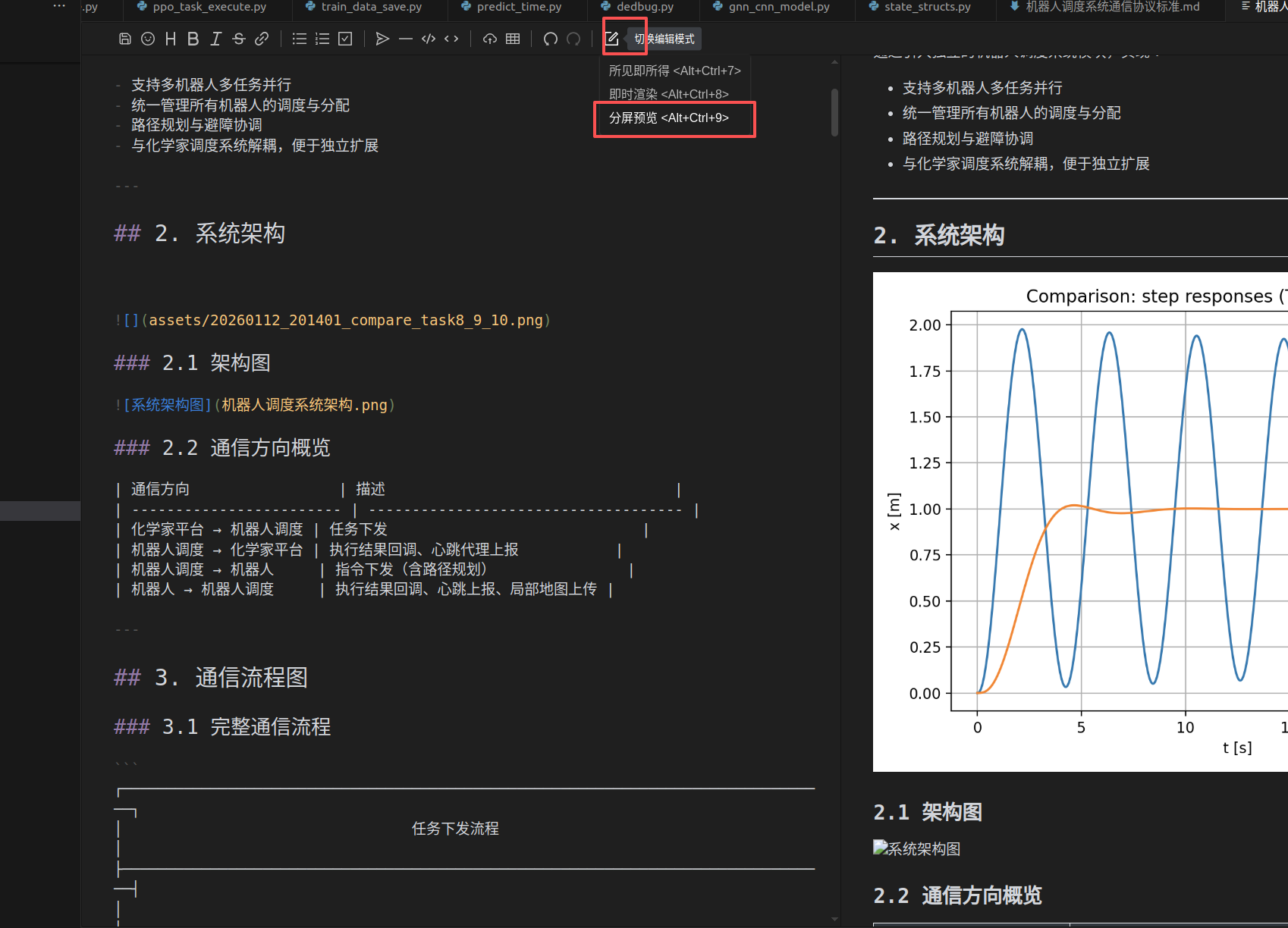1288x928 pixels.
Task: Click the save icon in editor toolbar
Action: click(x=125, y=39)
